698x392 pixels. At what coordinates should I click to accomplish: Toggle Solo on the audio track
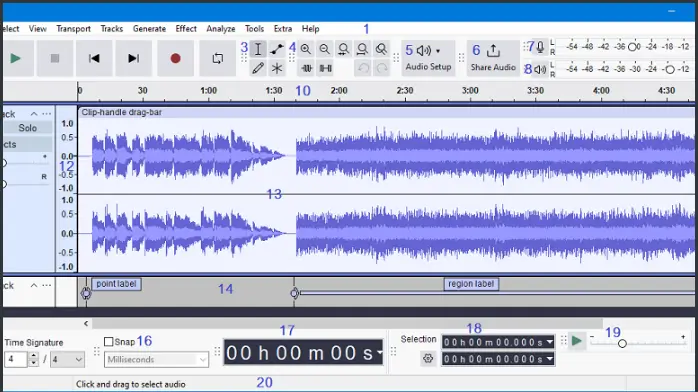coord(28,128)
